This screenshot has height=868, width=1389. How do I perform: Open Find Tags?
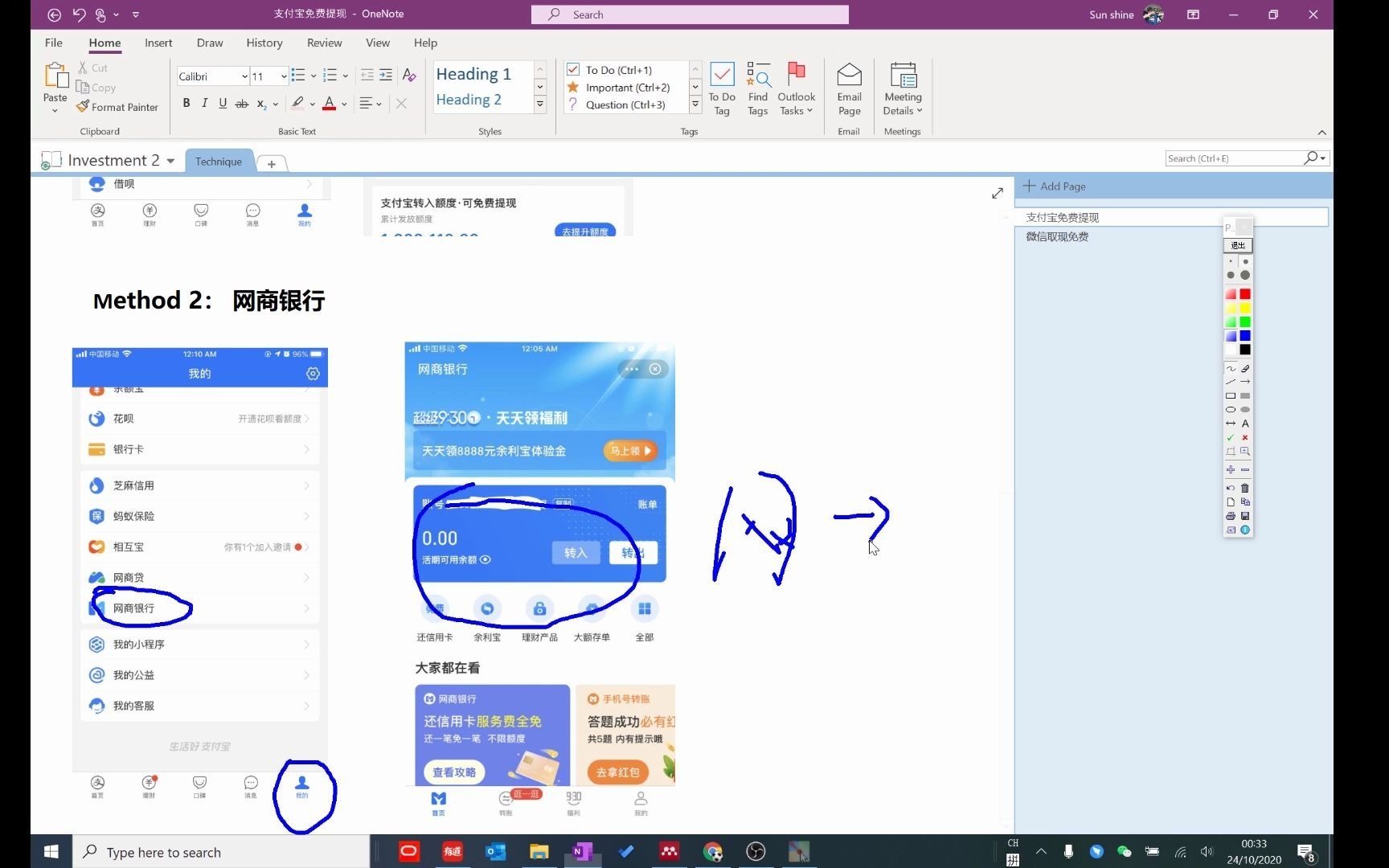pyautogui.click(x=758, y=89)
